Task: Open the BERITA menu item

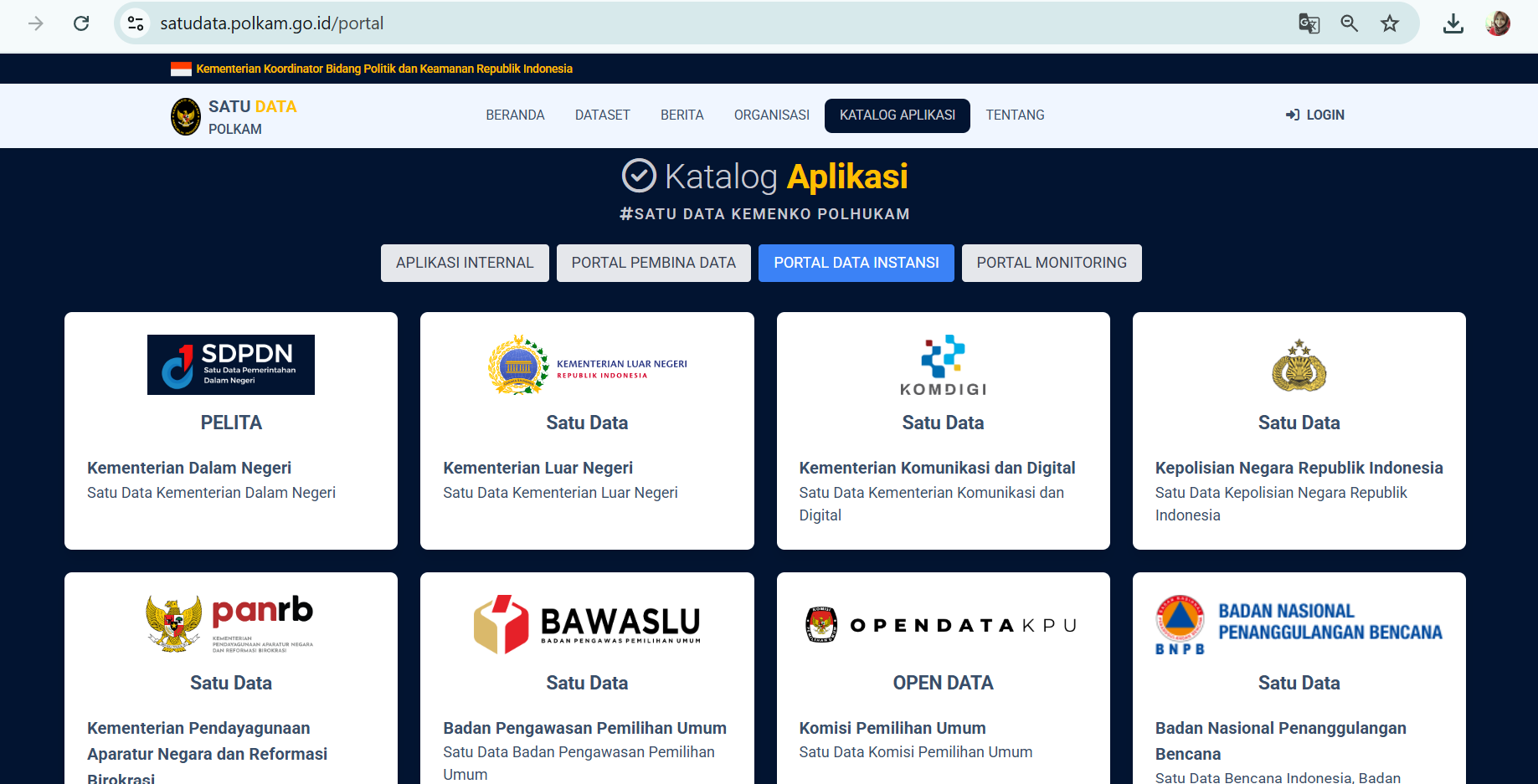Action: [x=682, y=115]
